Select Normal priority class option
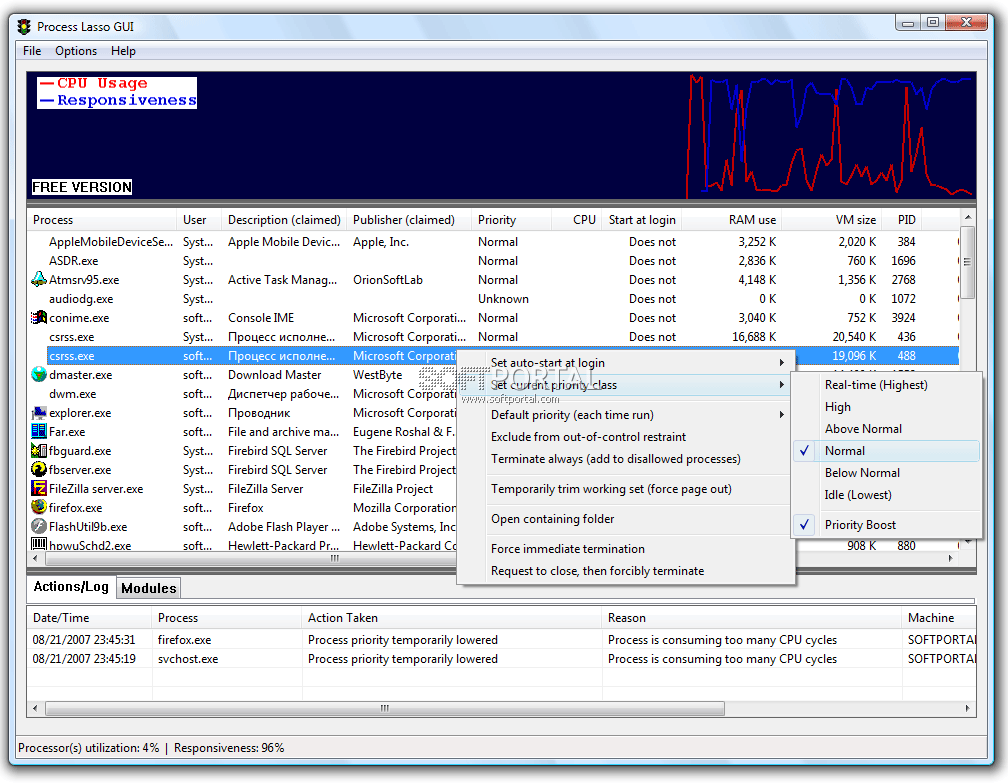 coord(886,450)
